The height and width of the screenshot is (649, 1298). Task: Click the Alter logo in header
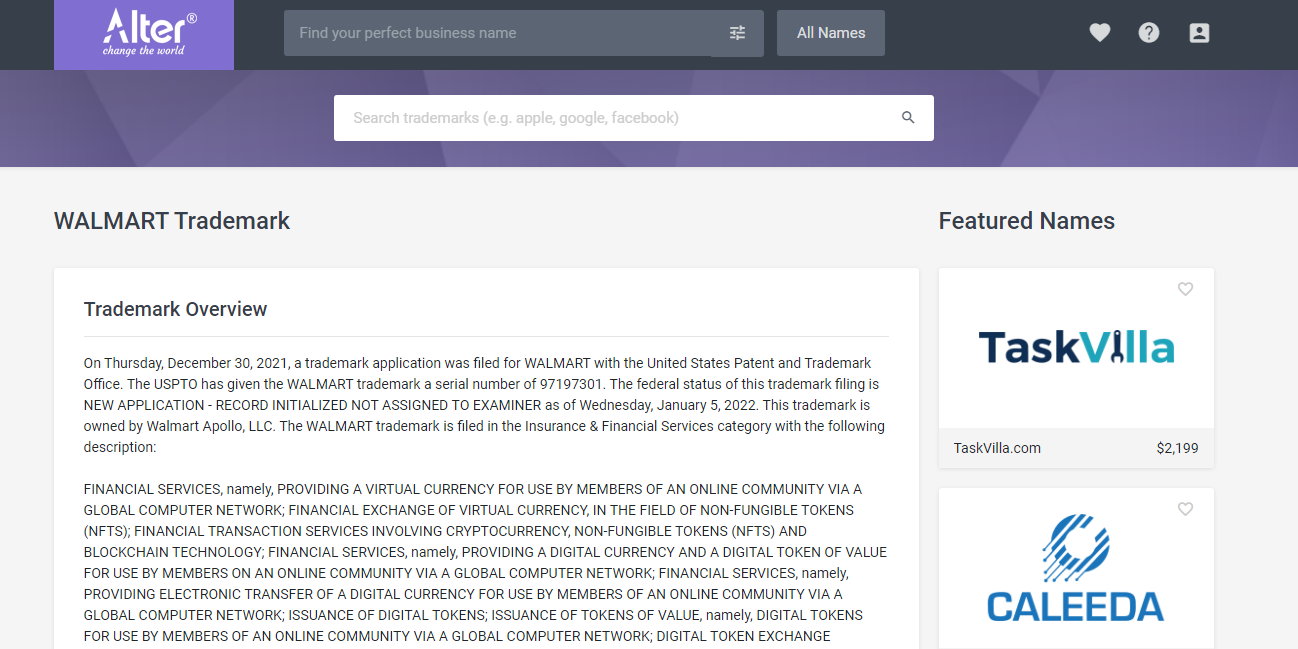tap(144, 34)
